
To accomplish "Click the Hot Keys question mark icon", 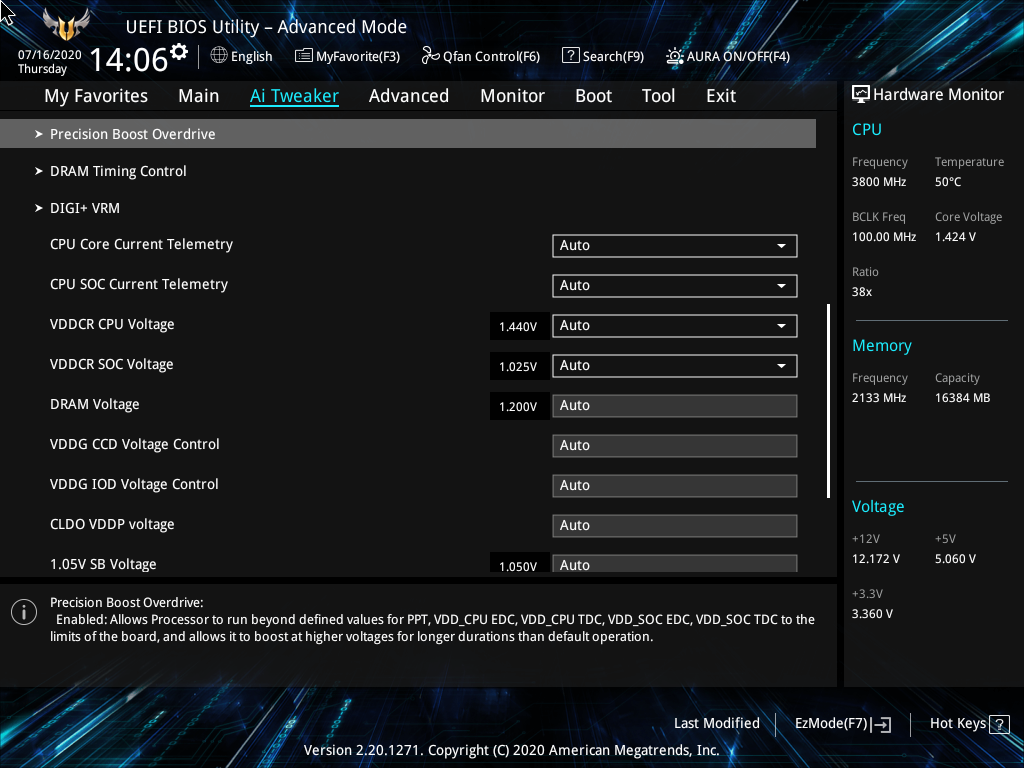I will (999, 724).
